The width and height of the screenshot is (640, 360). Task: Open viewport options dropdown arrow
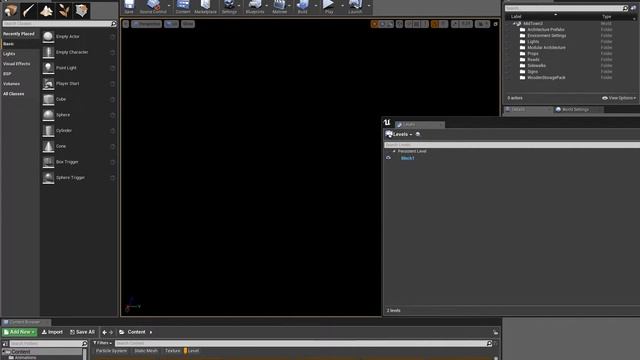(x=126, y=24)
